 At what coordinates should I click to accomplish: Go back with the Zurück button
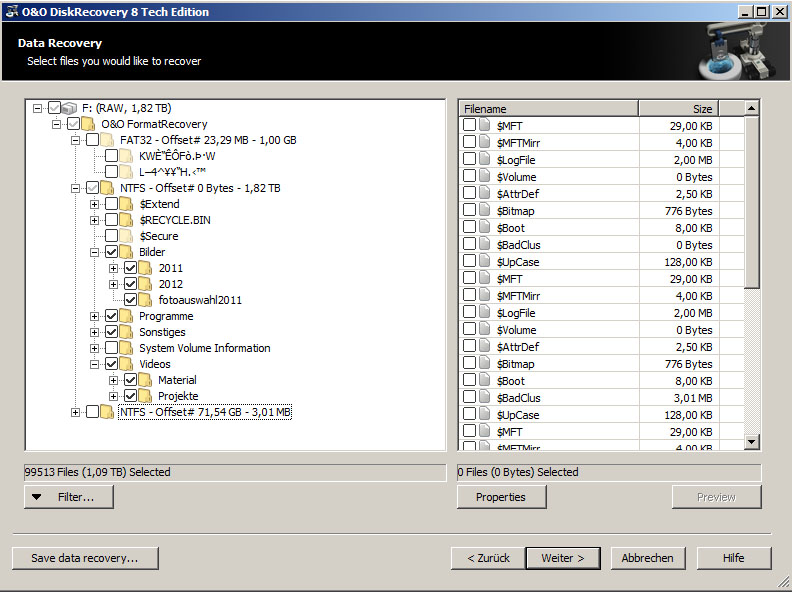click(488, 558)
